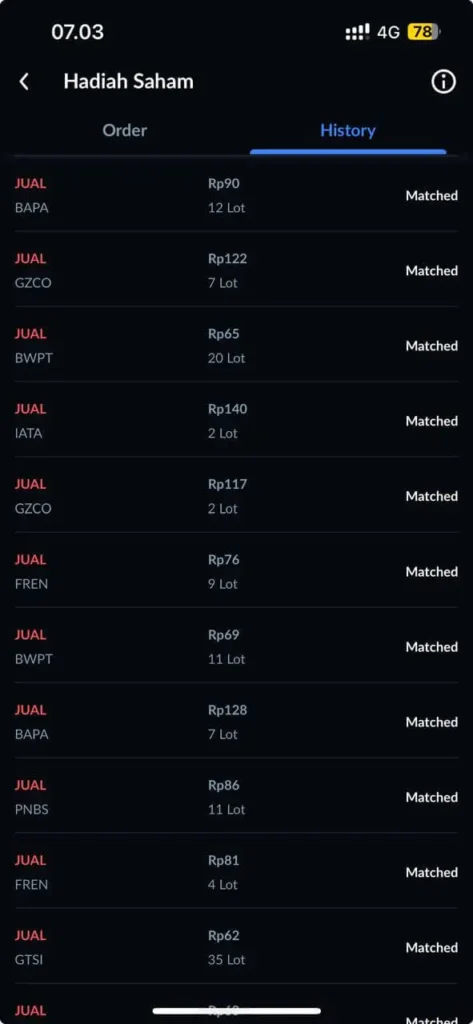
Task: Tap the back arrow icon
Action: pyautogui.click(x=24, y=82)
